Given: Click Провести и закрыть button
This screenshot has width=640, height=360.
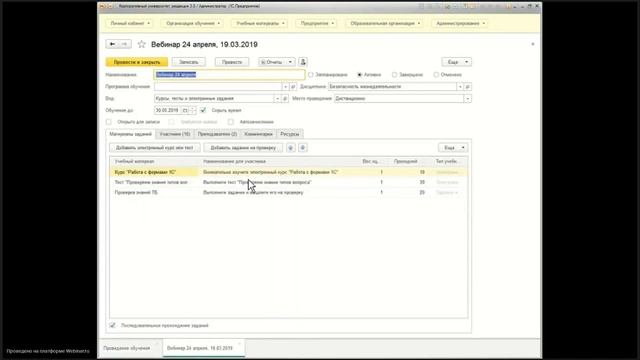Looking at the screenshot, I should [137, 62].
